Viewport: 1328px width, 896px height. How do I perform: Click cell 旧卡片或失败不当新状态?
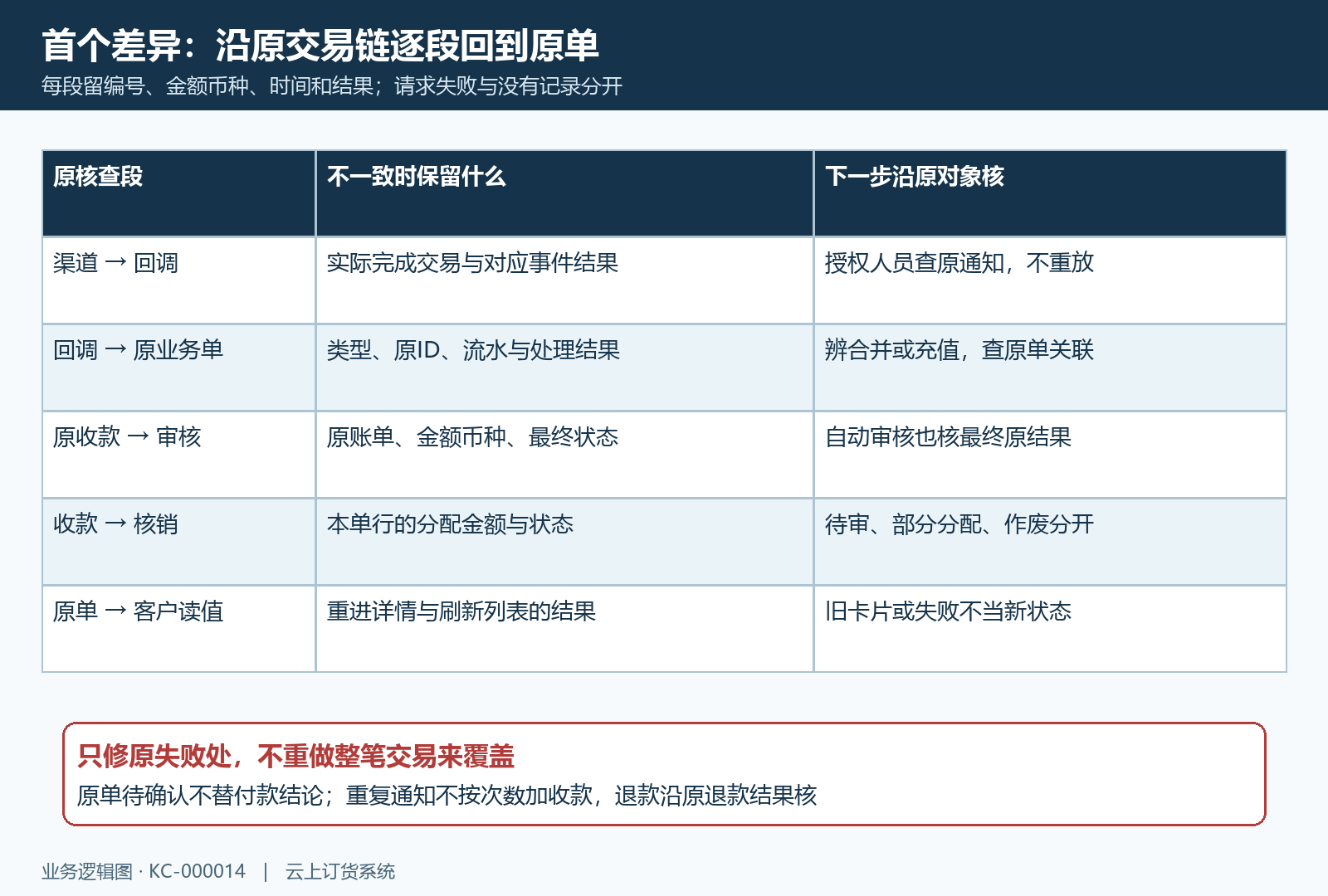(x=1050, y=629)
